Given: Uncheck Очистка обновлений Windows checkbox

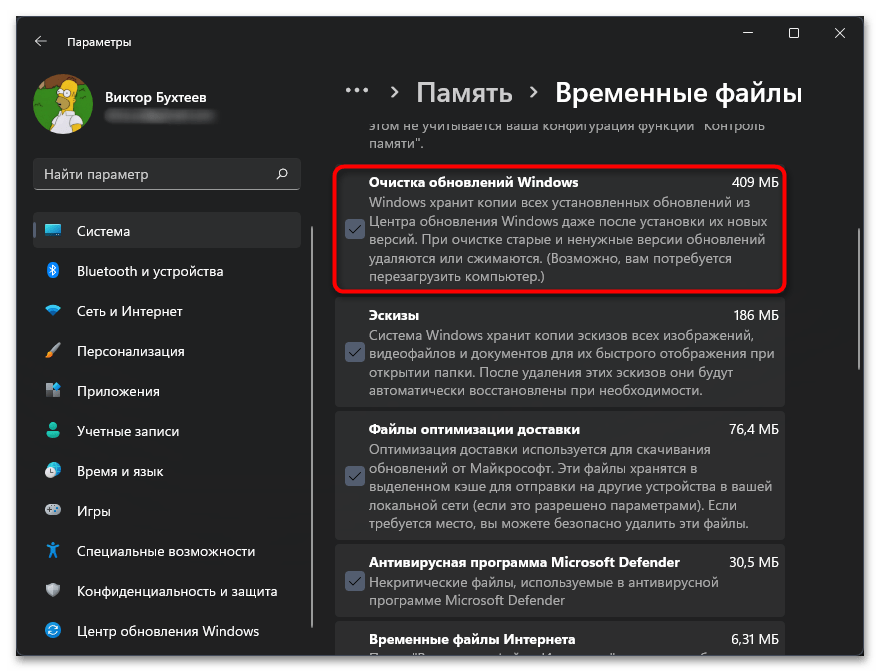Looking at the screenshot, I should 355,229.
